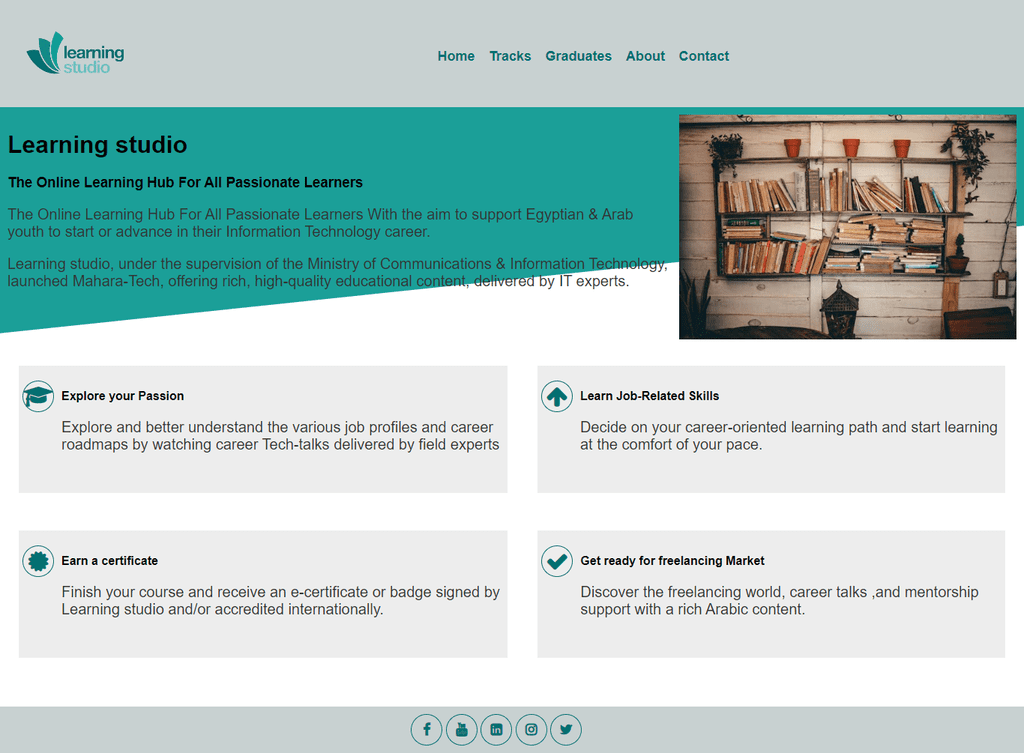Select the 'Explore your Passion' title

123,396
